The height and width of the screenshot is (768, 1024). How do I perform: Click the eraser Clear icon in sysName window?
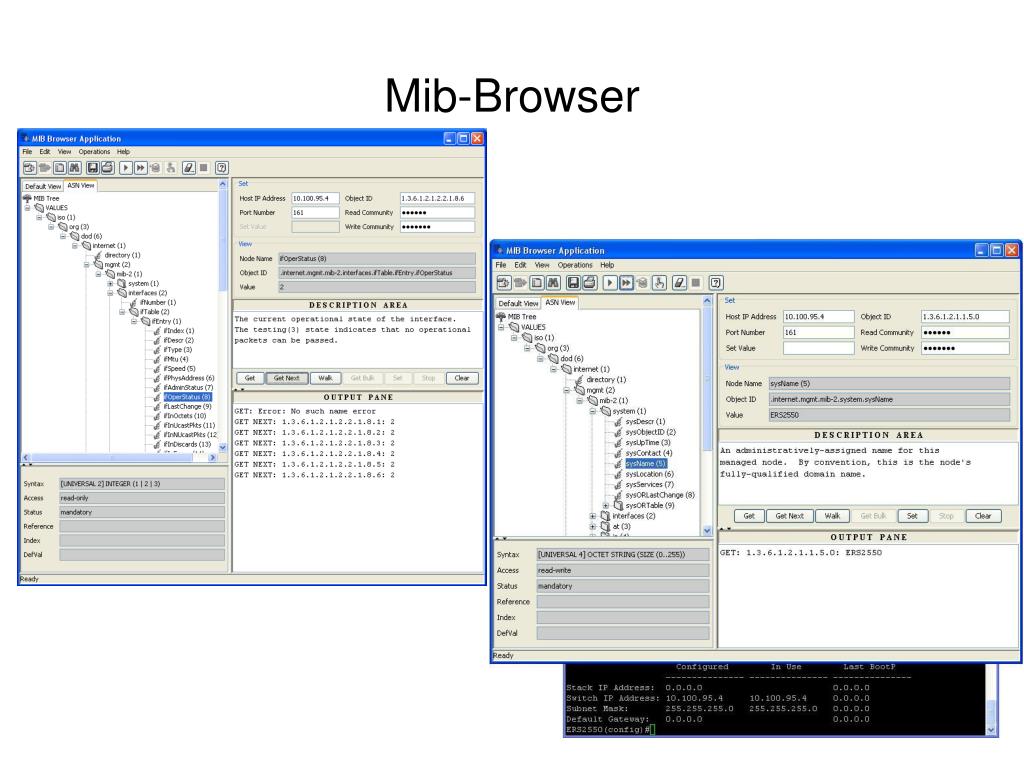click(x=680, y=283)
